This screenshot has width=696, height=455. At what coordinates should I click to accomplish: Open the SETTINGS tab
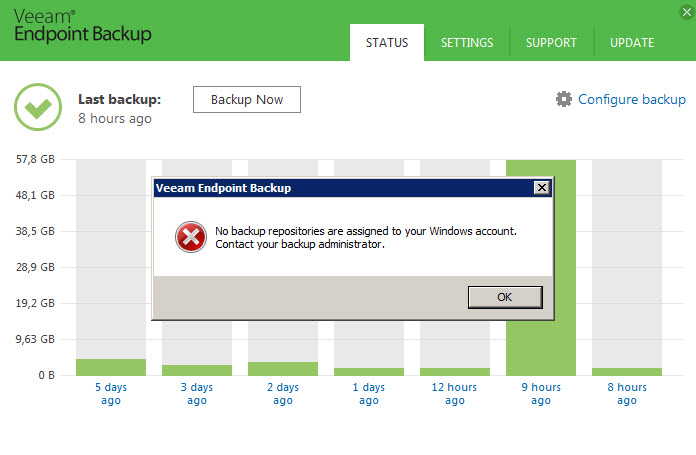point(467,43)
